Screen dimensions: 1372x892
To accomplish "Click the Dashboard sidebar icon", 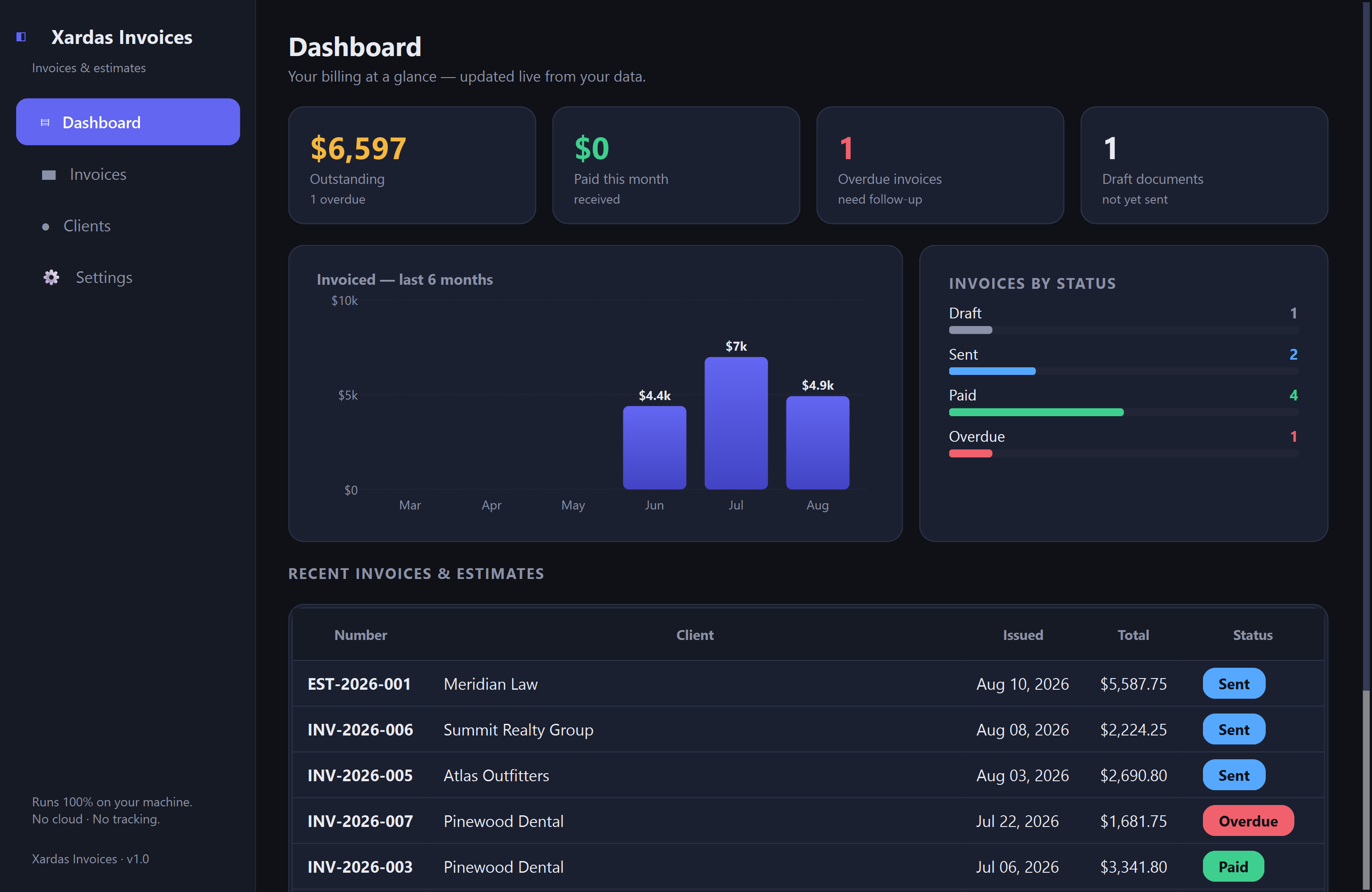I will 45,122.
